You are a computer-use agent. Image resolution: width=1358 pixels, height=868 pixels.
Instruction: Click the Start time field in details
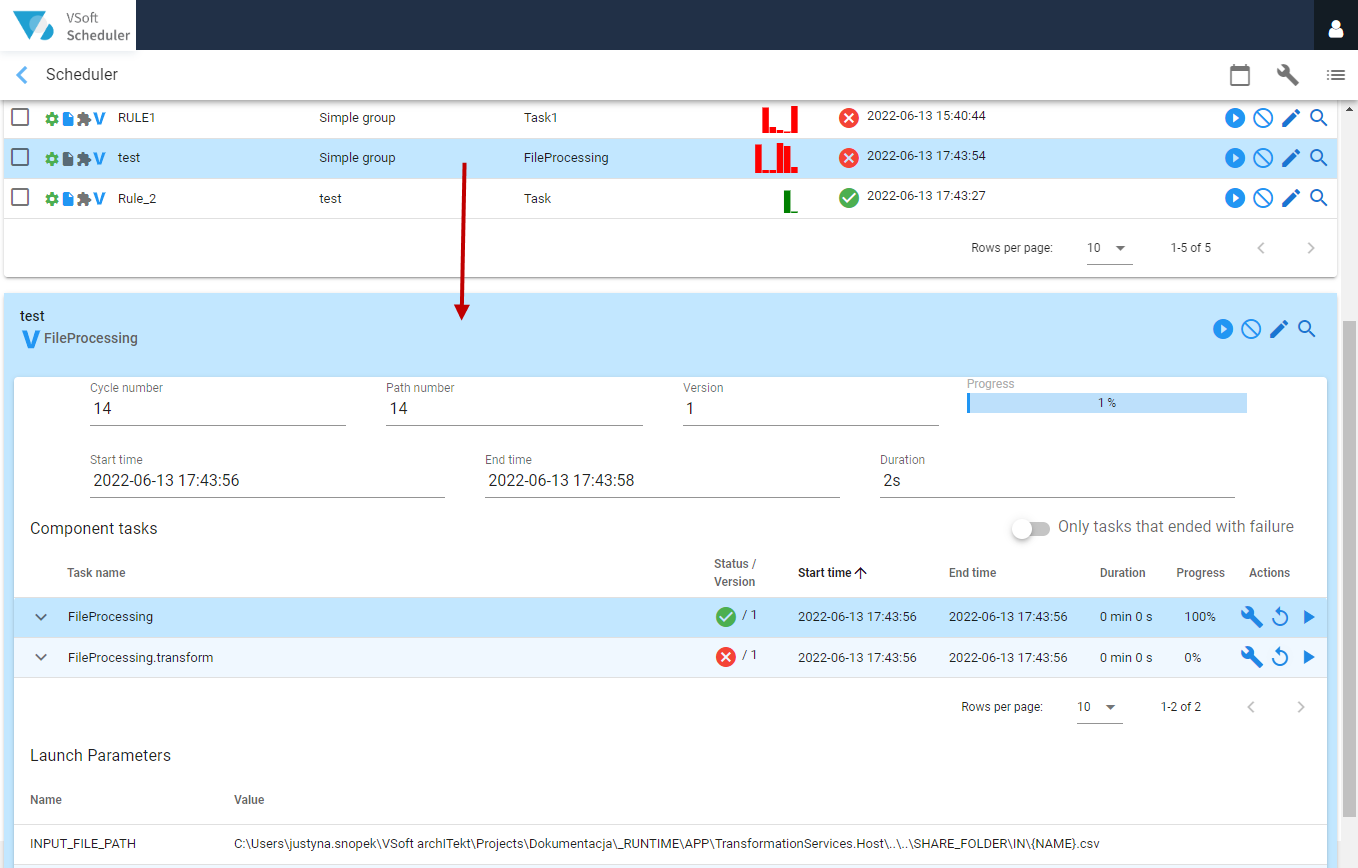click(267, 481)
